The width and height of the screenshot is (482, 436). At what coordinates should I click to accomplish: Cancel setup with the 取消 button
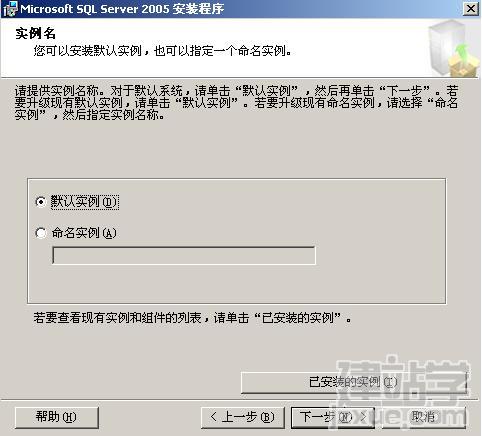point(423,417)
